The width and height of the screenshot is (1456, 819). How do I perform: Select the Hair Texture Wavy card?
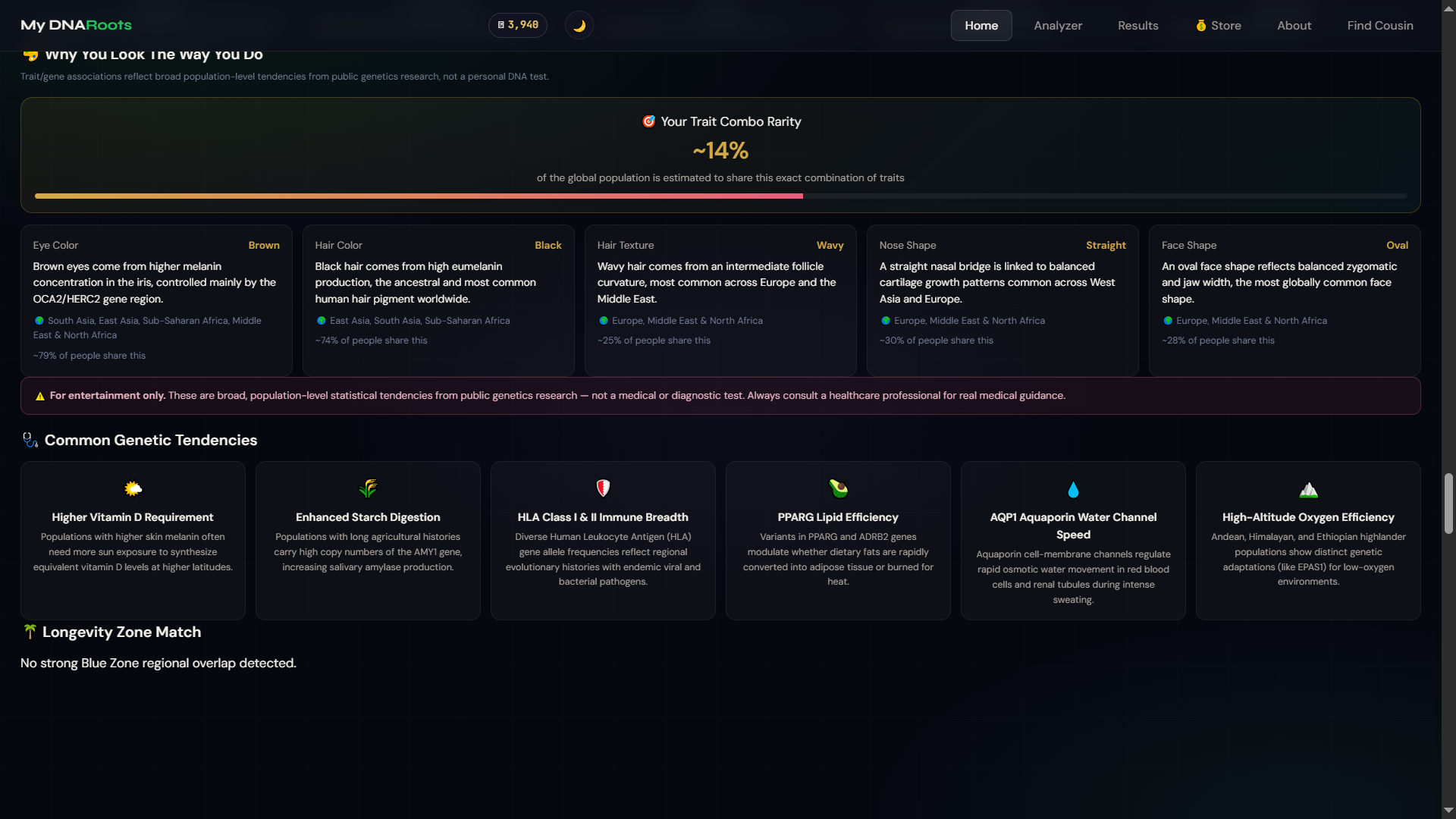pos(720,300)
